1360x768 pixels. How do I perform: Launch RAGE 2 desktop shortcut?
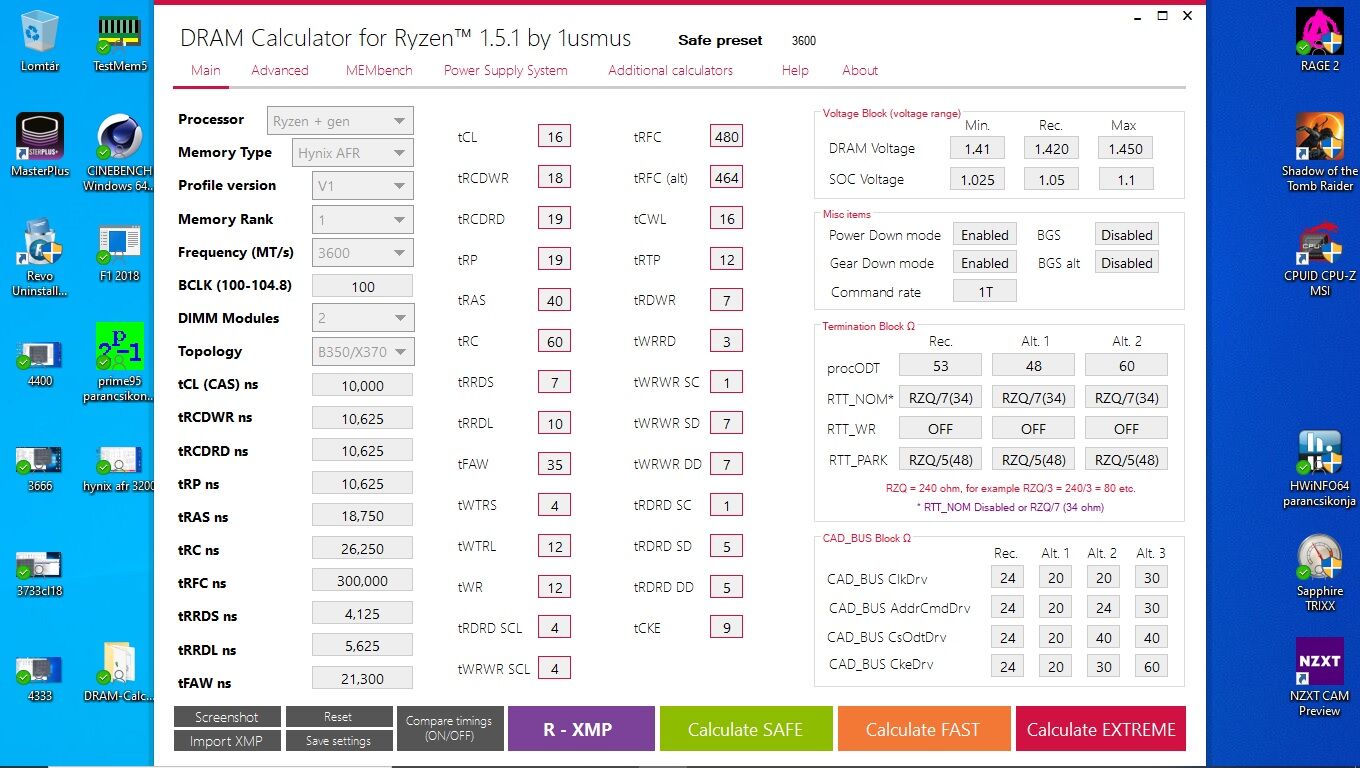tap(1319, 41)
